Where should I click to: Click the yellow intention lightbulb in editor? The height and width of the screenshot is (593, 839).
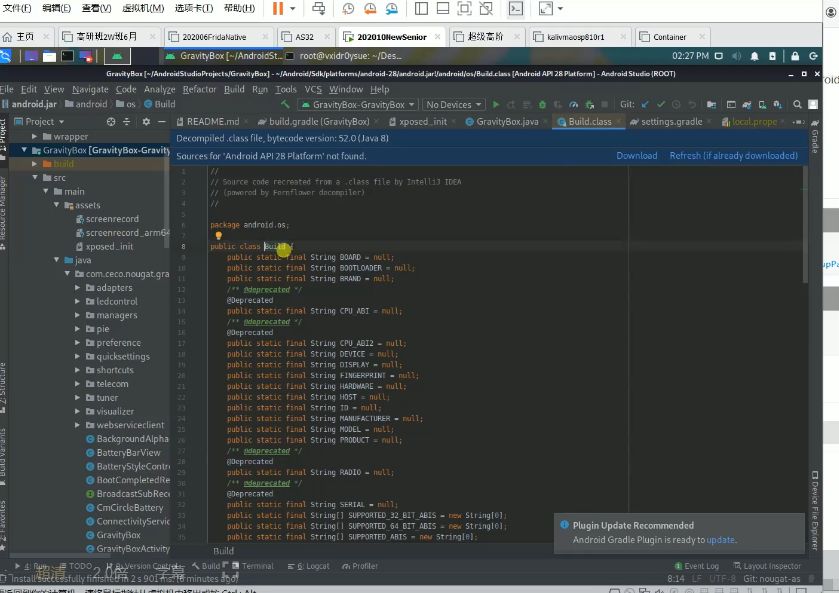pyautogui.click(x=218, y=236)
